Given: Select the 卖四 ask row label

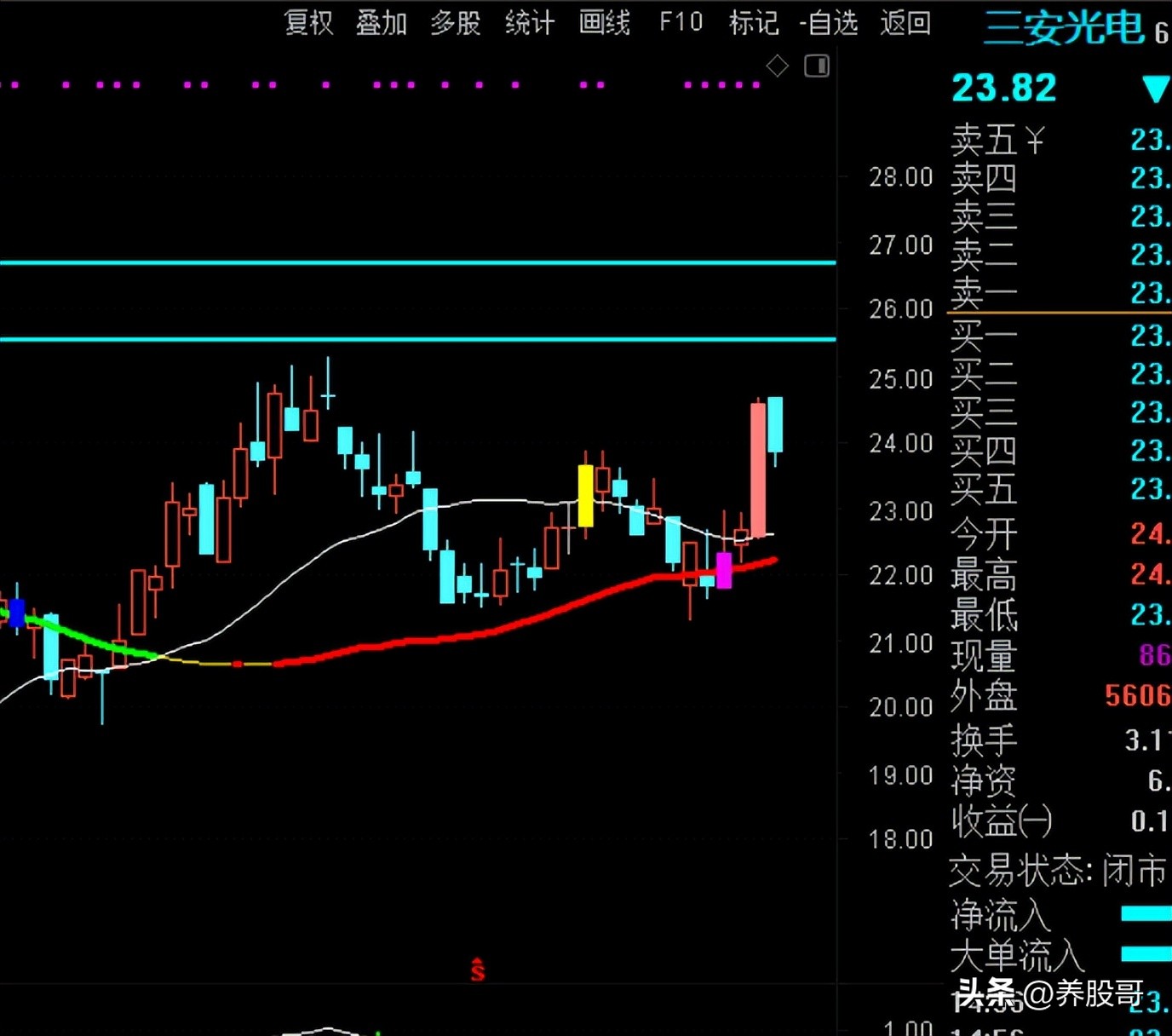Looking at the screenshot, I should tap(984, 178).
